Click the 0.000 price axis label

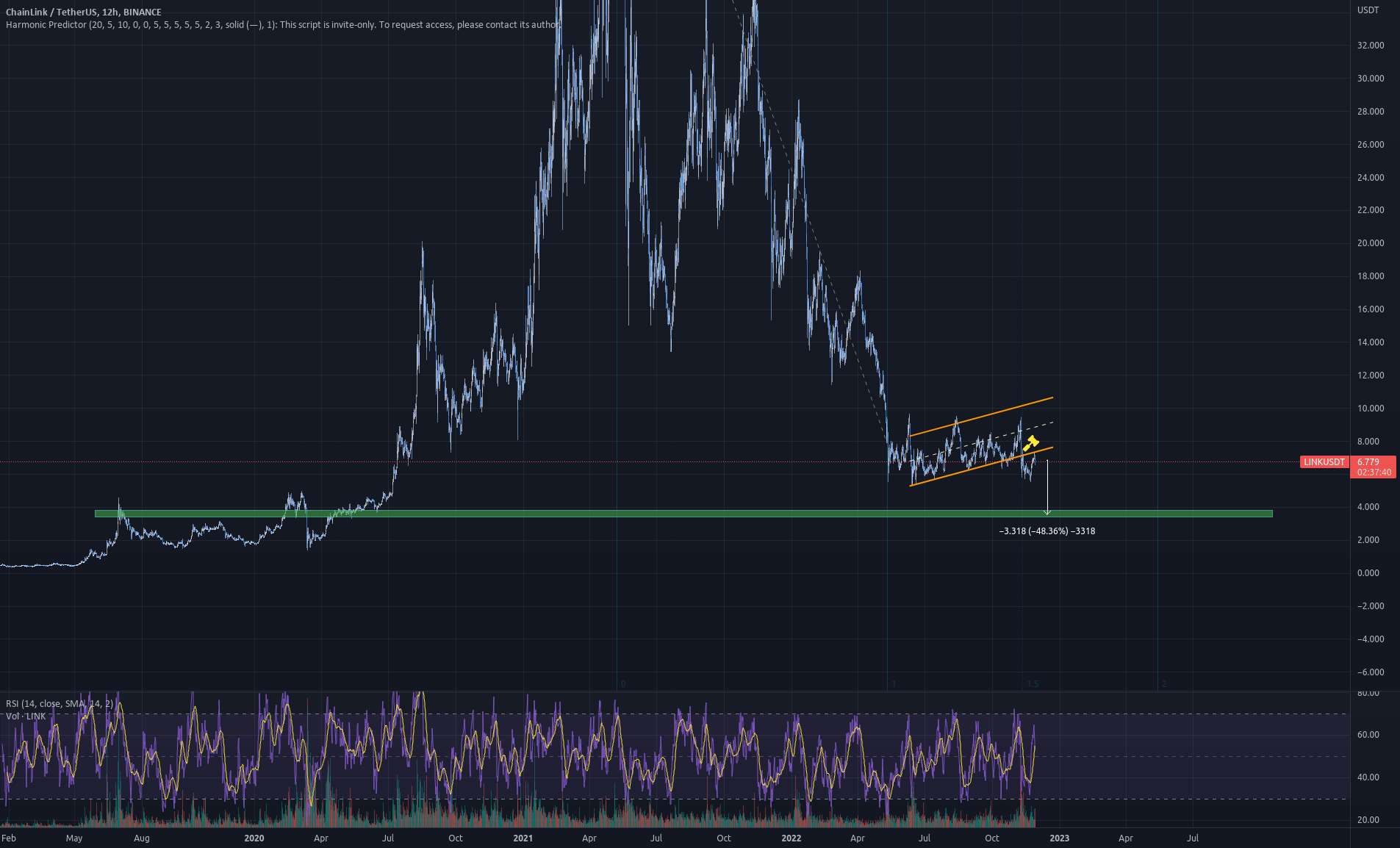1368,573
